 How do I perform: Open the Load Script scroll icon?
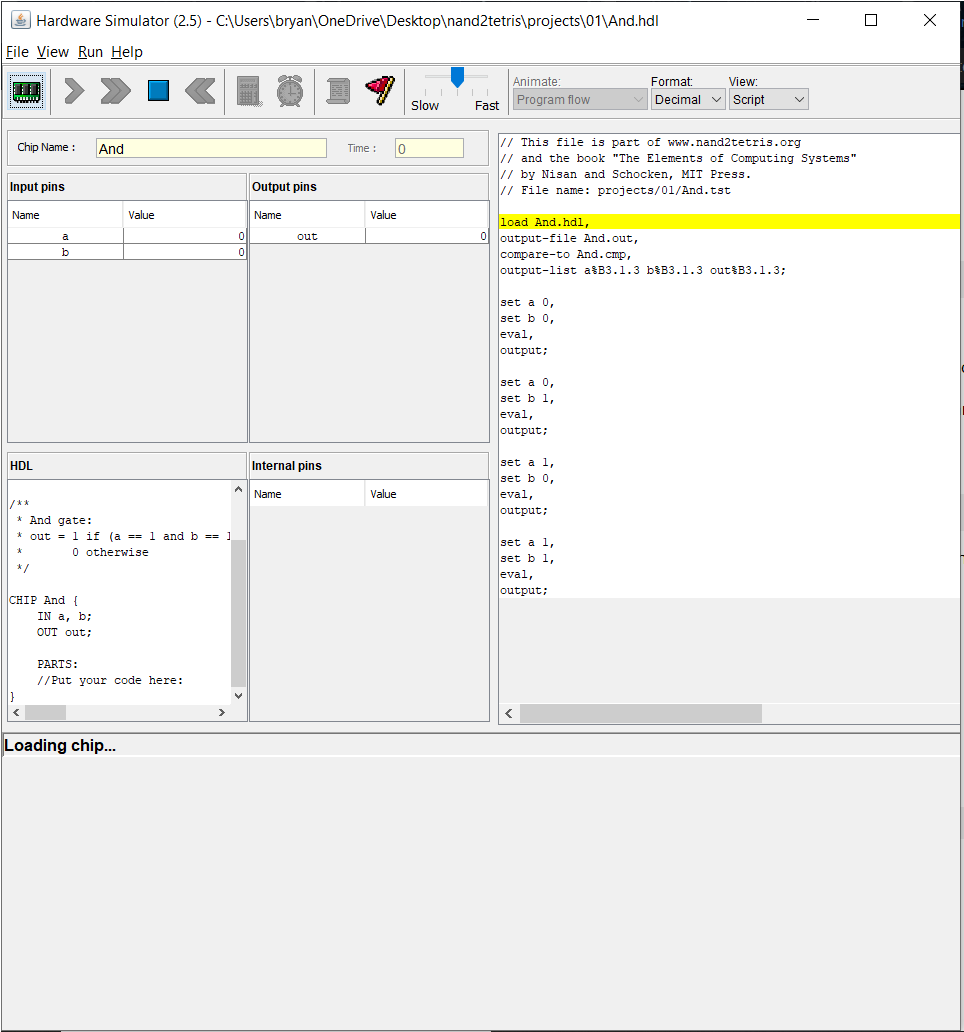[x=338, y=91]
